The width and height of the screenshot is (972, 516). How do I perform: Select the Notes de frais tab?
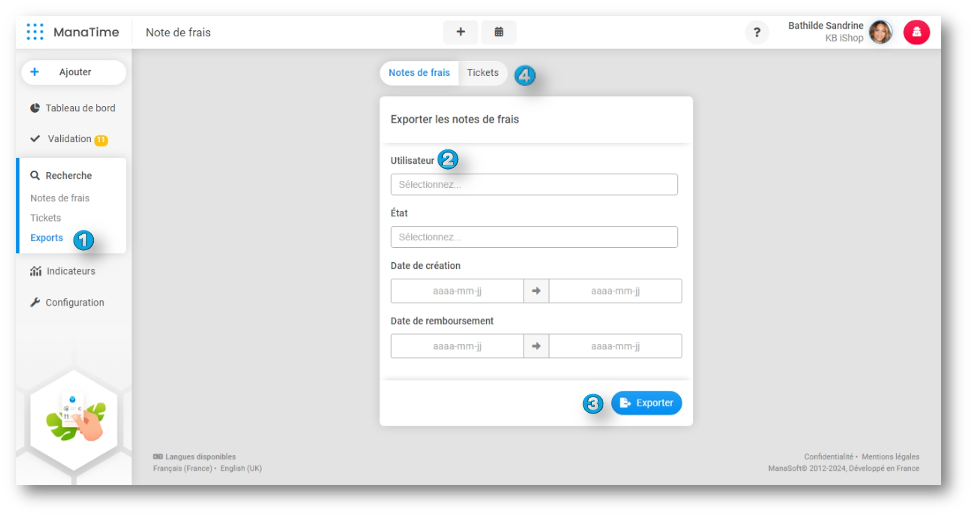click(x=419, y=73)
